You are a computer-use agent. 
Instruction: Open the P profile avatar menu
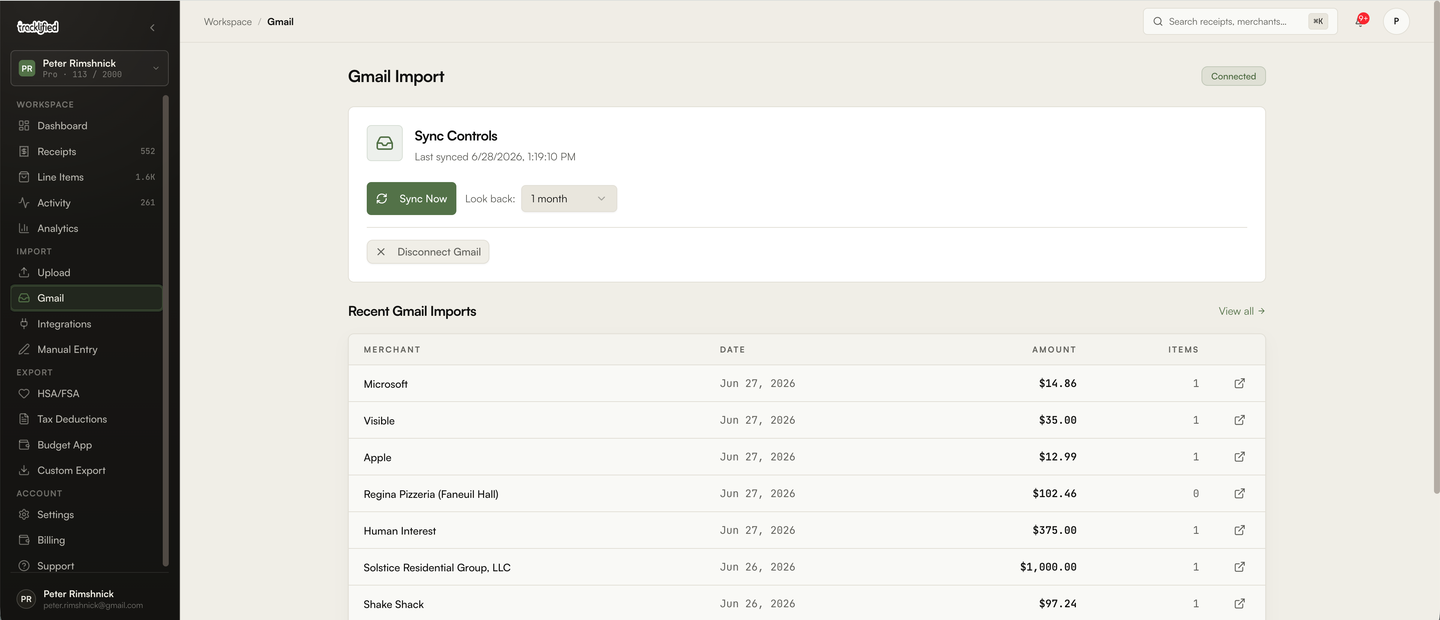click(1396, 21)
